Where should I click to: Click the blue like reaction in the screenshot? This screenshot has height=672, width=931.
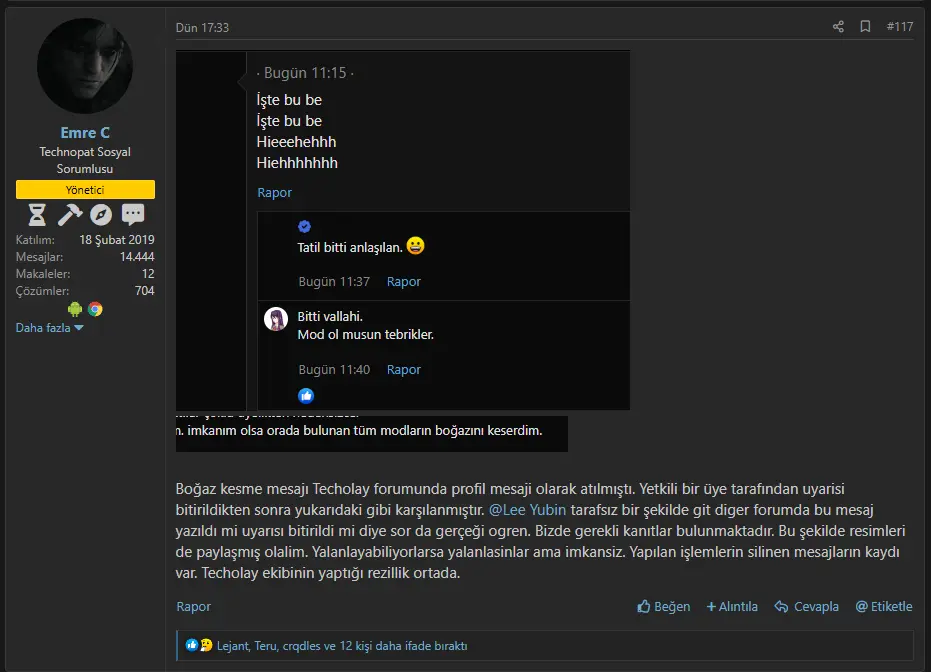tap(306, 395)
